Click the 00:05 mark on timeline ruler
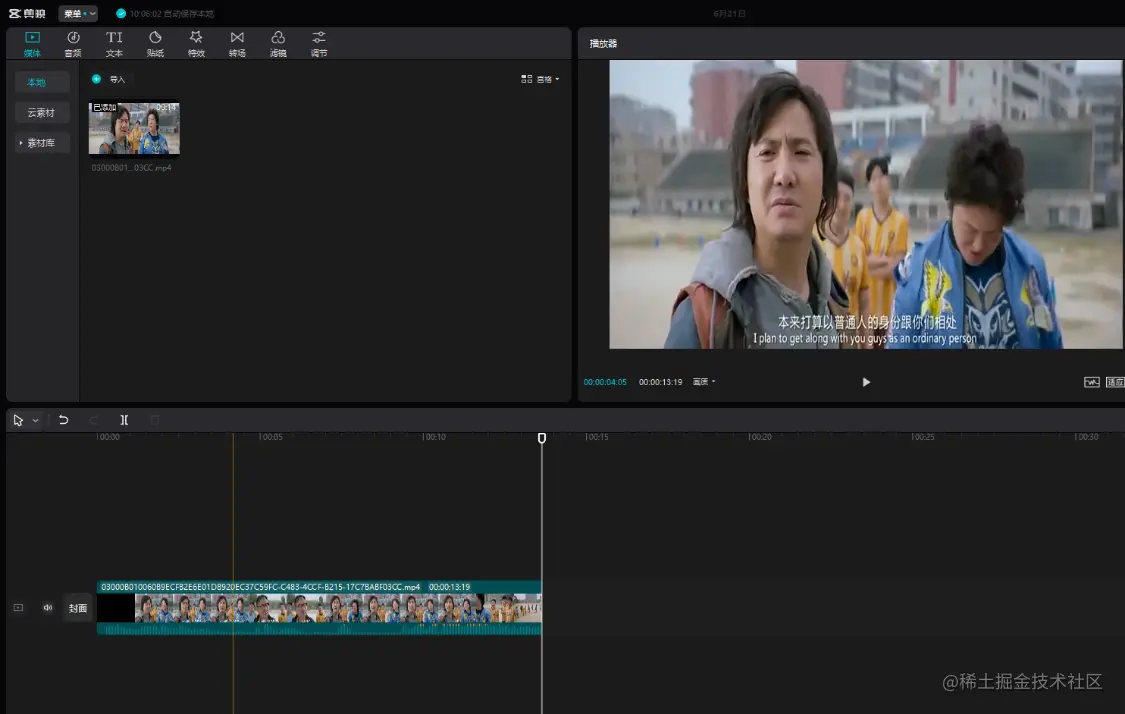 [270, 436]
